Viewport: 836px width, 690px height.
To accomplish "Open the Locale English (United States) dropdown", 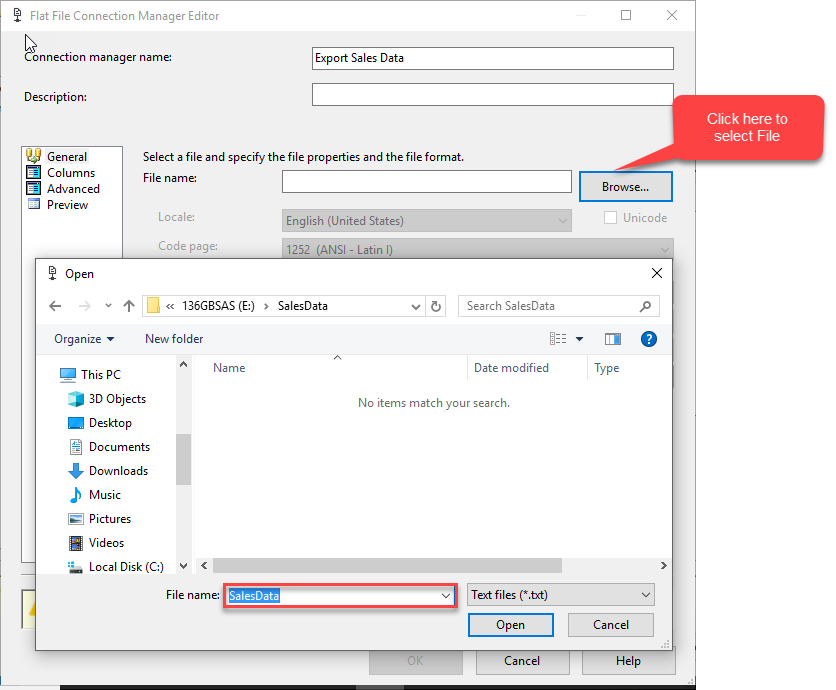I will pos(427,221).
